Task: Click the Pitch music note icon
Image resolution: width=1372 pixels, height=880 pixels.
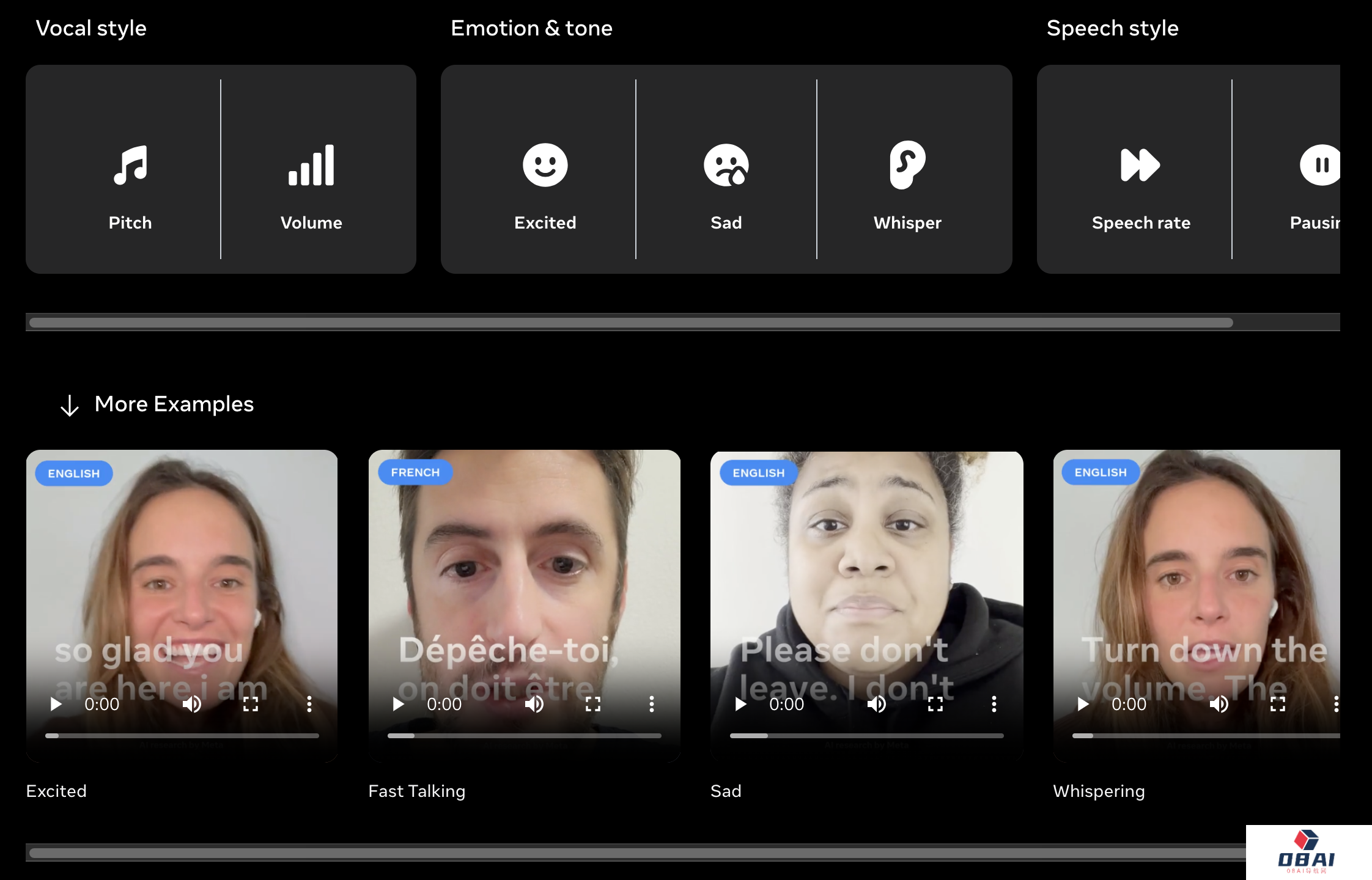Action: (130, 165)
